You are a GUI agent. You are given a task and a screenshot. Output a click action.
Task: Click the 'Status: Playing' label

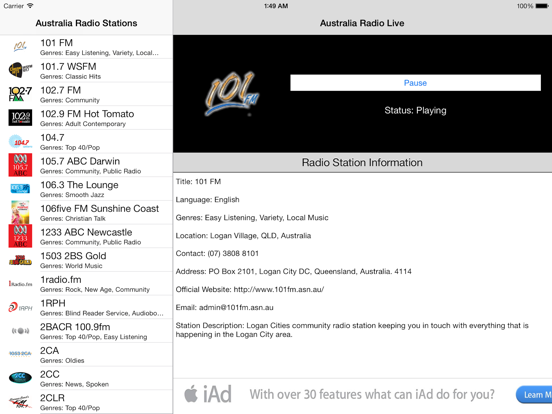point(415,111)
